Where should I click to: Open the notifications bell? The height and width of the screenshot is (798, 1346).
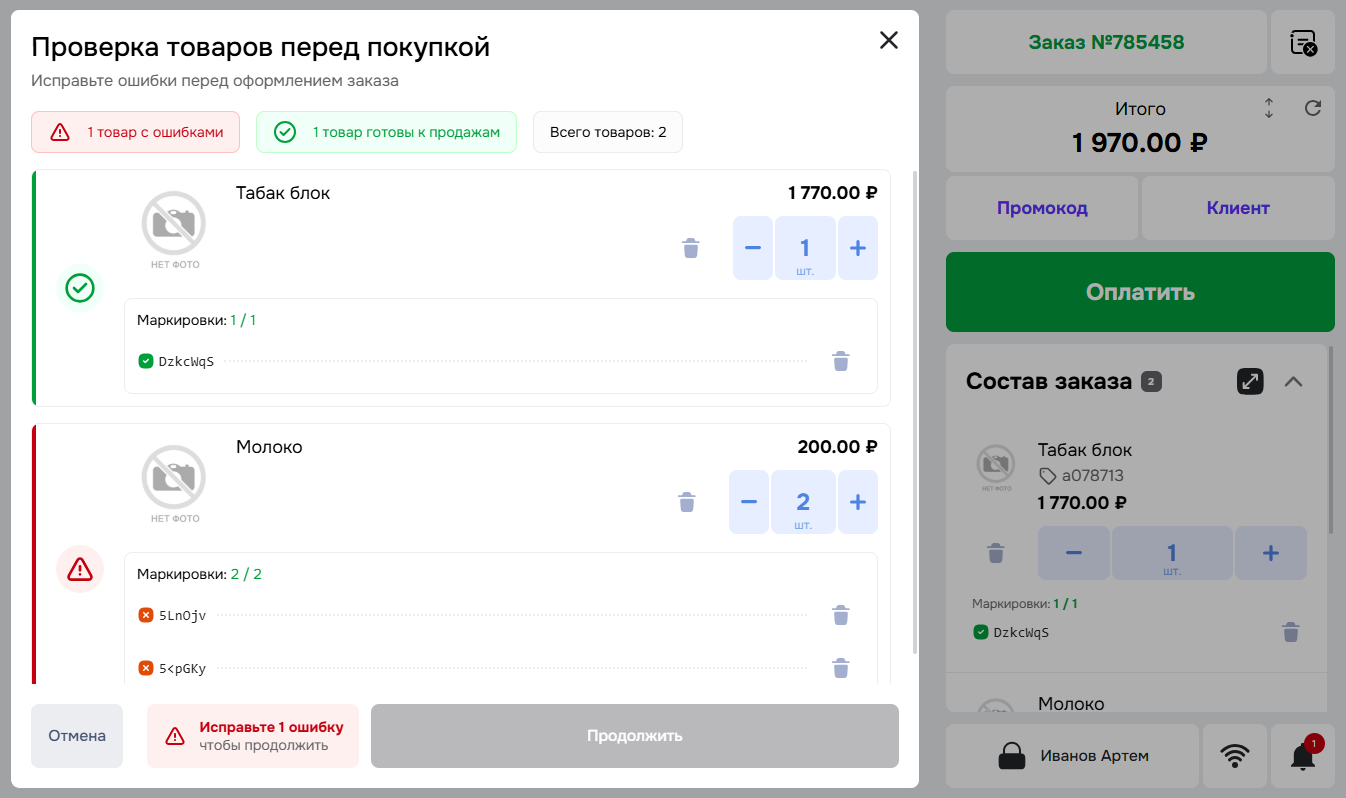pos(1303,756)
